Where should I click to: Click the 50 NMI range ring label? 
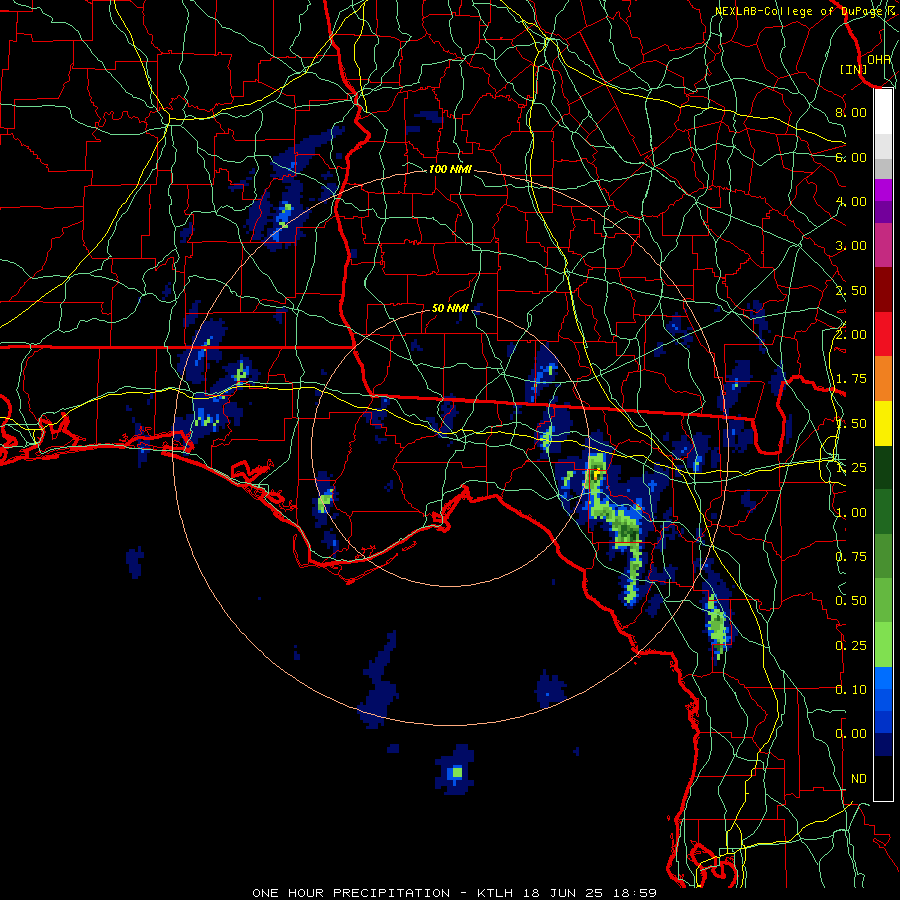450,308
